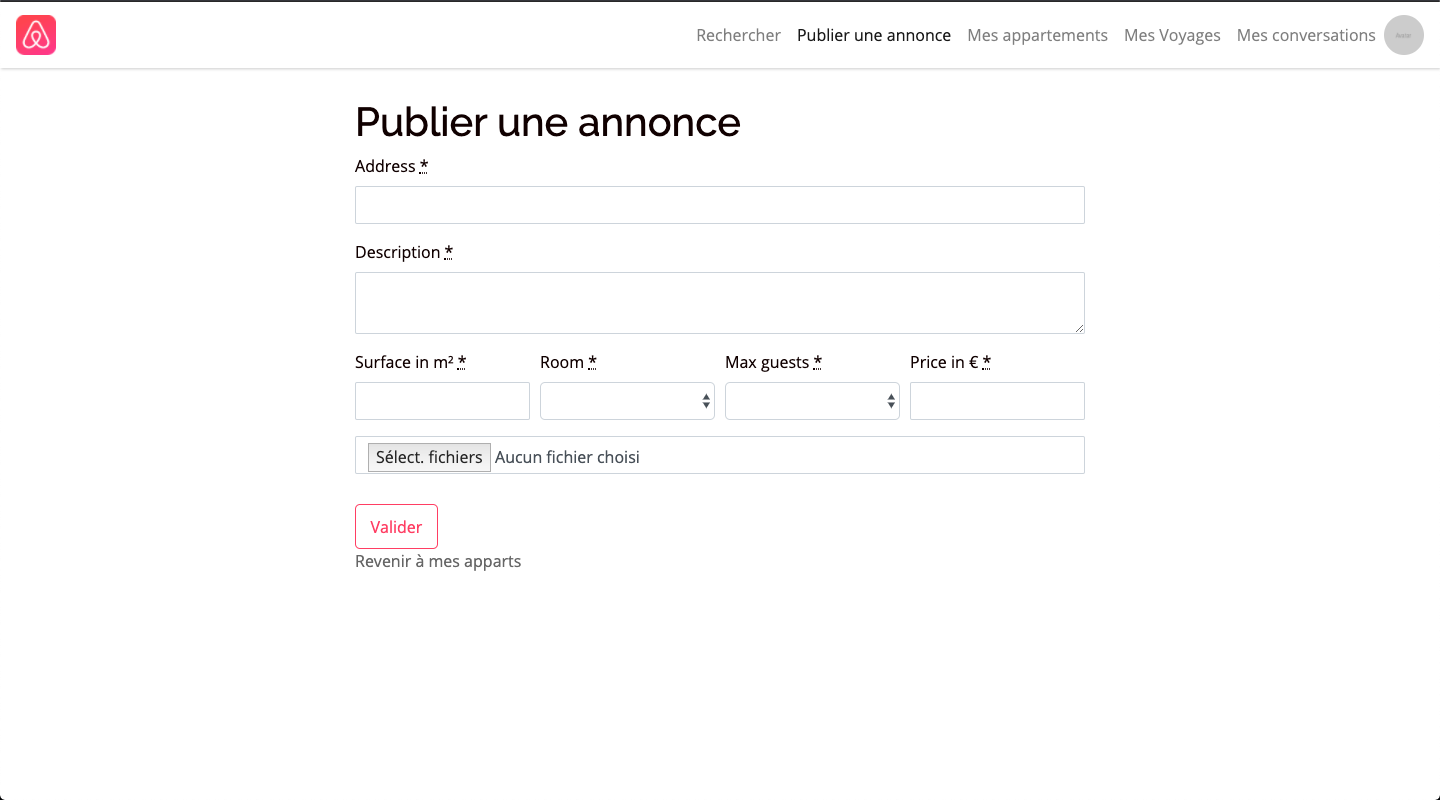1440x800 pixels.
Task: Go to the Rechercher page
Action: tap(738, 35)
